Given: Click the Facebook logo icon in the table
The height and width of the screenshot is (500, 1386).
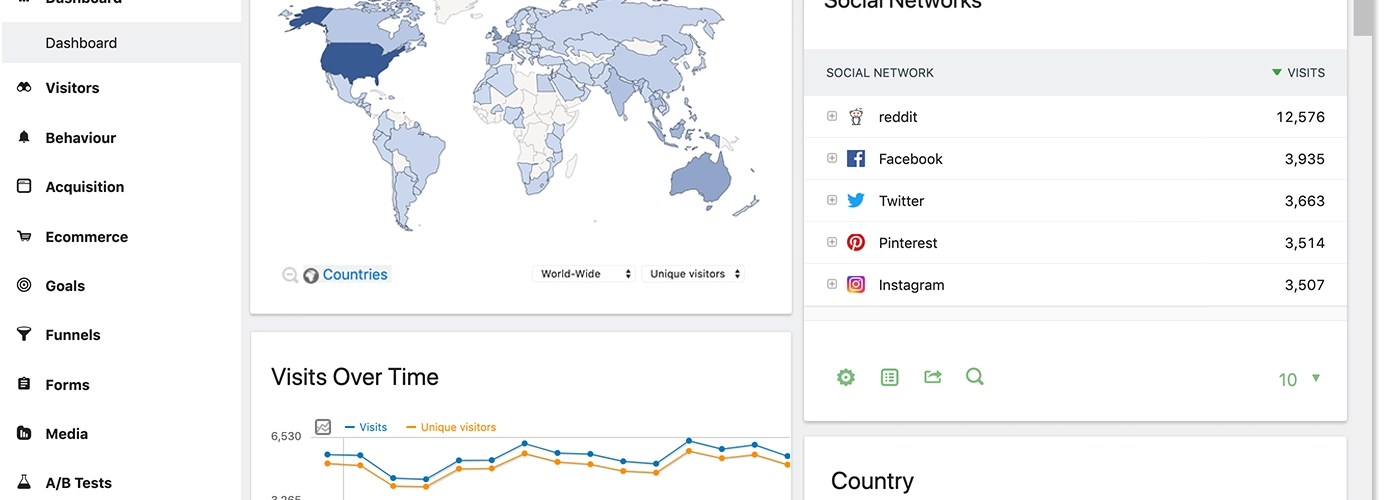Looking at the screenshot, I should pyautogui.click(x=856, y=159).
